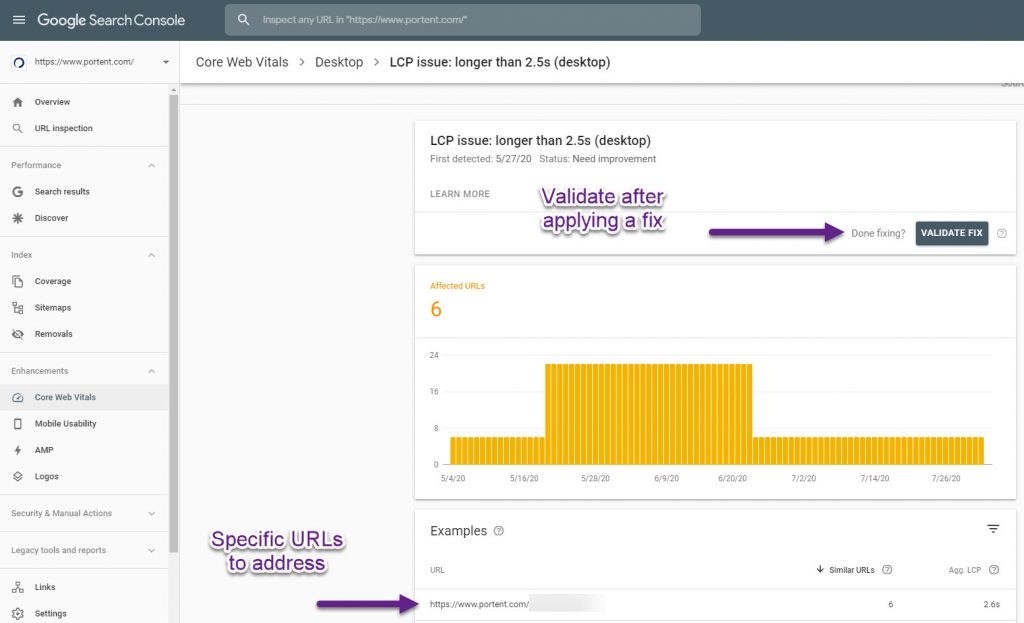This screenshot has height=623, width=1024.
Task: Open the hamburger main menu
Action: point(19,20)
